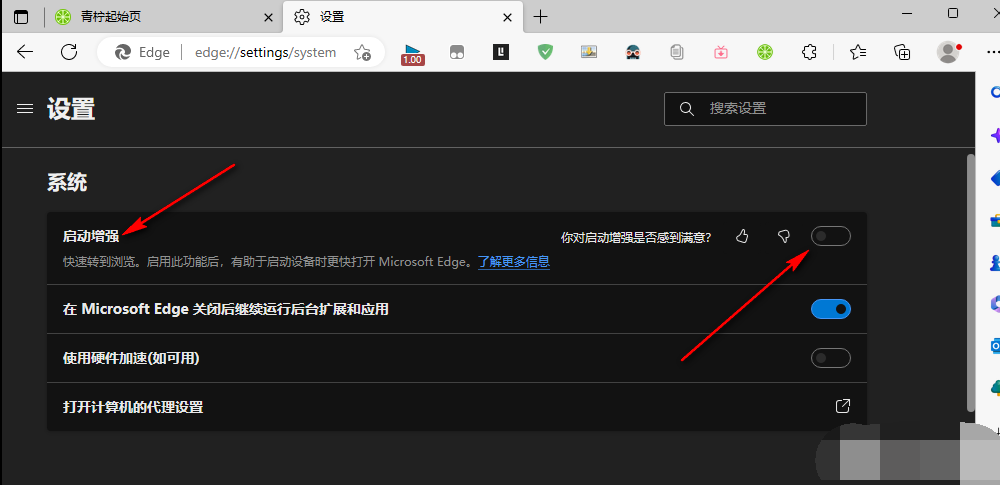Open the Extensions puzzle piece menu
This screenshot has width=1000, height=485.
(x=809, y=52)
